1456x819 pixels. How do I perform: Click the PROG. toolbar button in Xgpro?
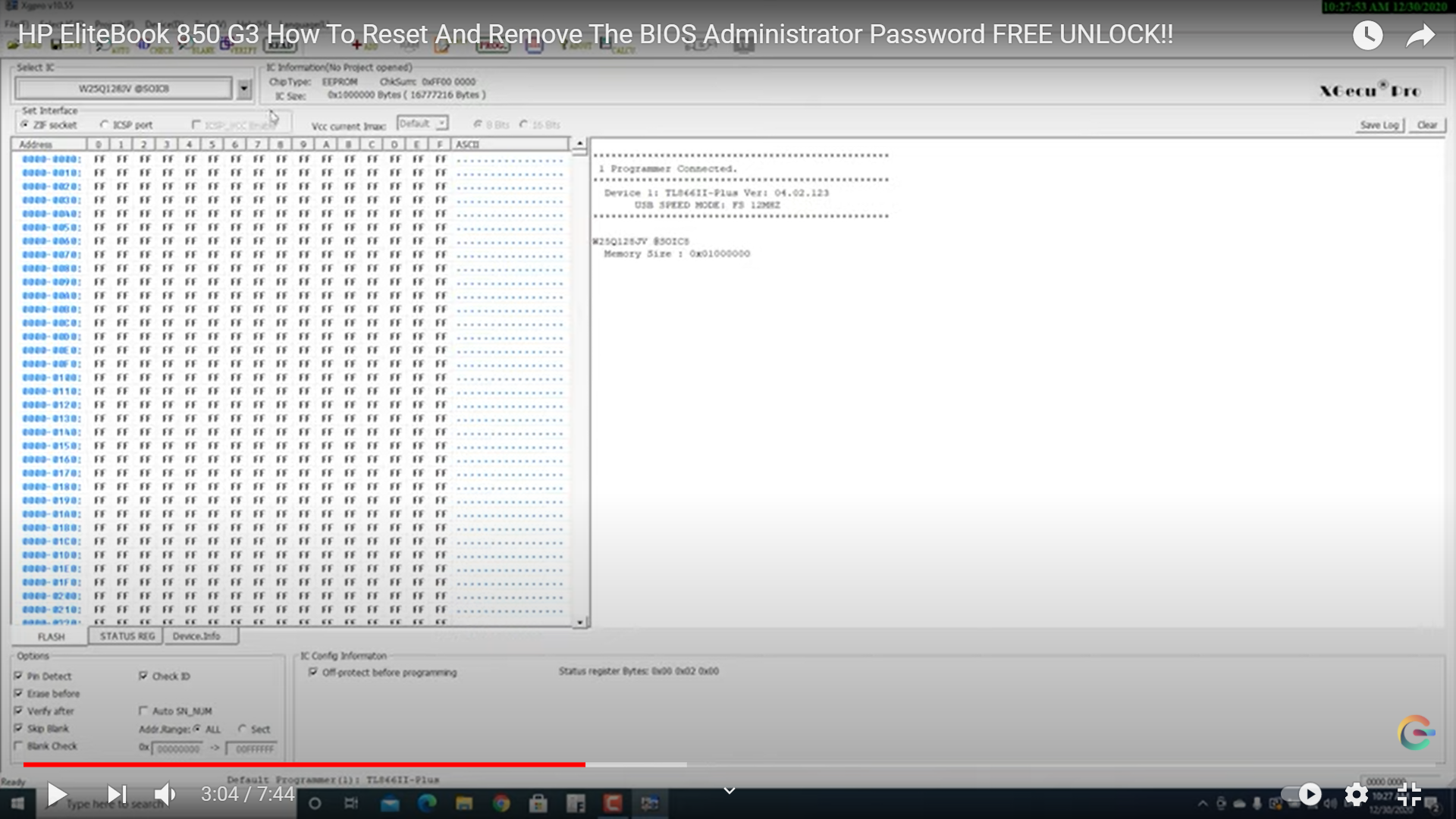493,45
